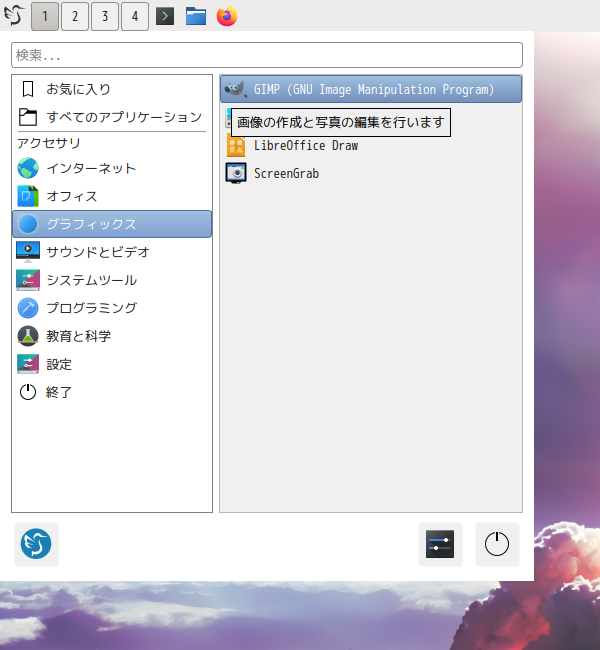Click the GIMP Wilber mascot icon

(x=236, y=89)
